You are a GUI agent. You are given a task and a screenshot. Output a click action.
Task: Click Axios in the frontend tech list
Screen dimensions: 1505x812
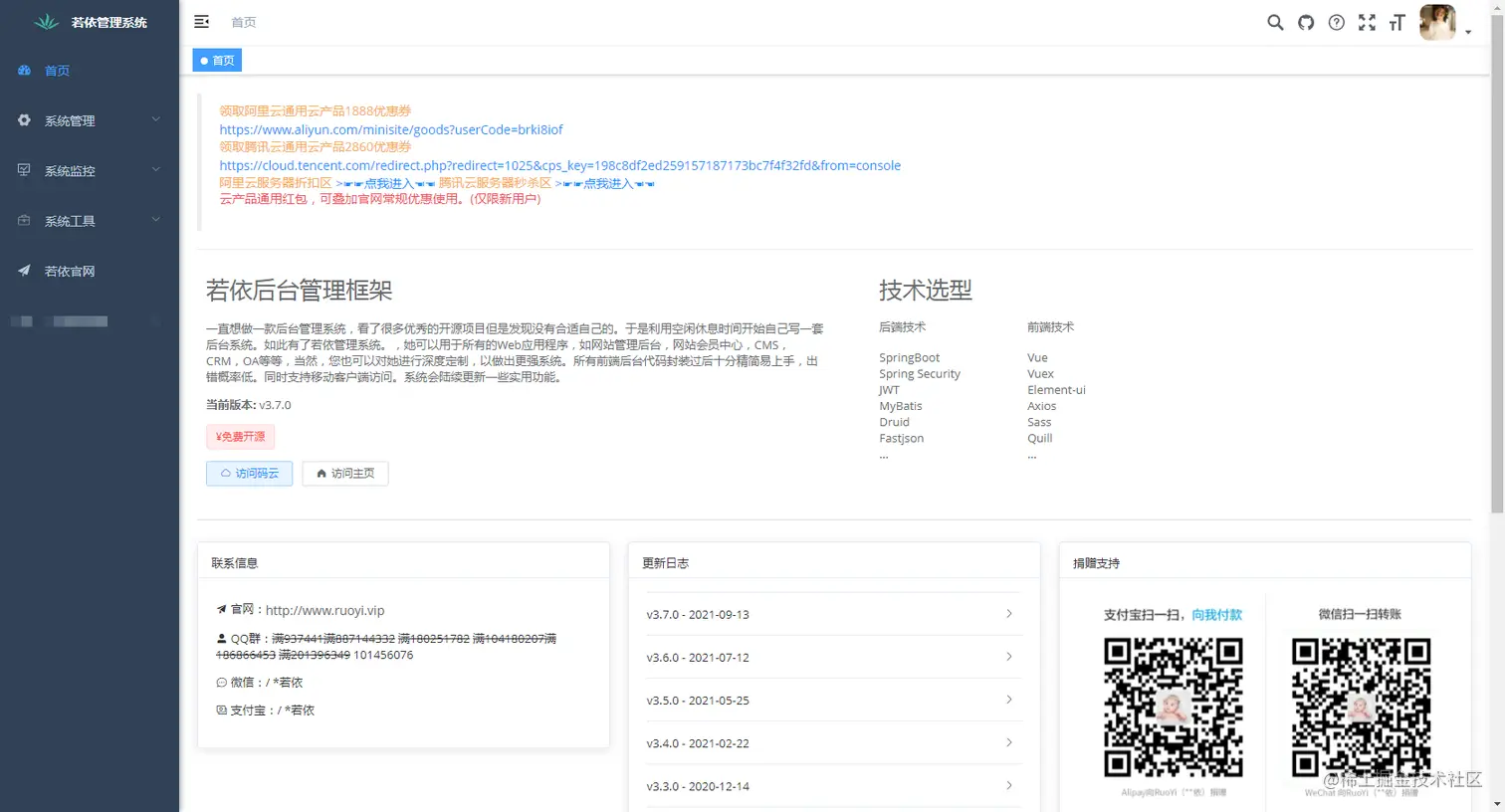[1042, 406]
